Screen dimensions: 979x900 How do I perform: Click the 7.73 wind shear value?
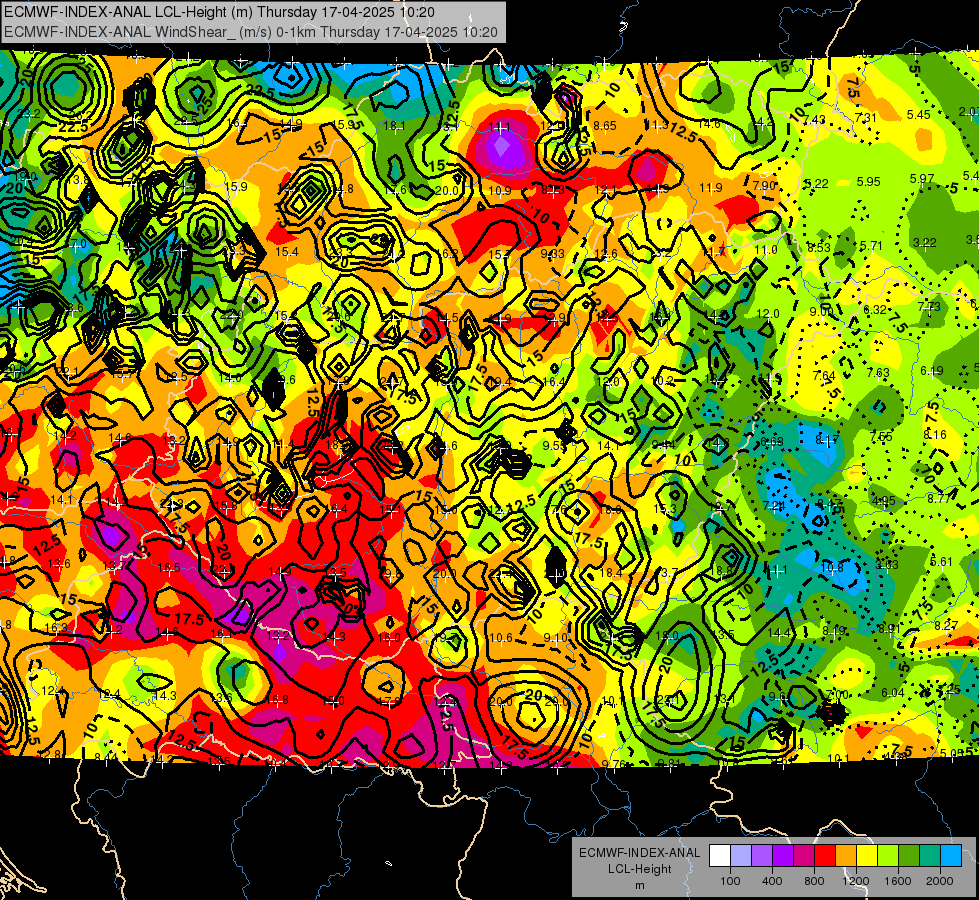point(929,307)
